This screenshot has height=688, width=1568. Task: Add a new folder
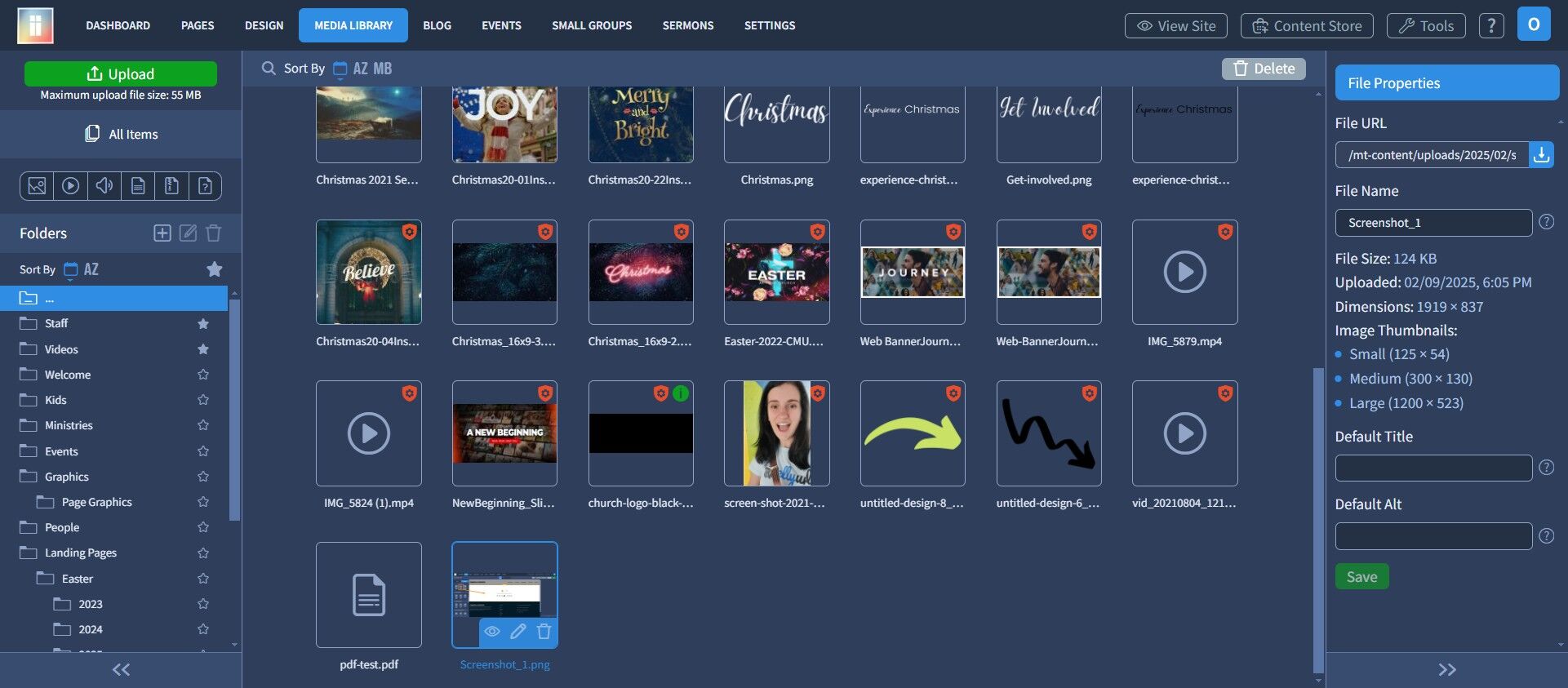(x=162, y=233)
